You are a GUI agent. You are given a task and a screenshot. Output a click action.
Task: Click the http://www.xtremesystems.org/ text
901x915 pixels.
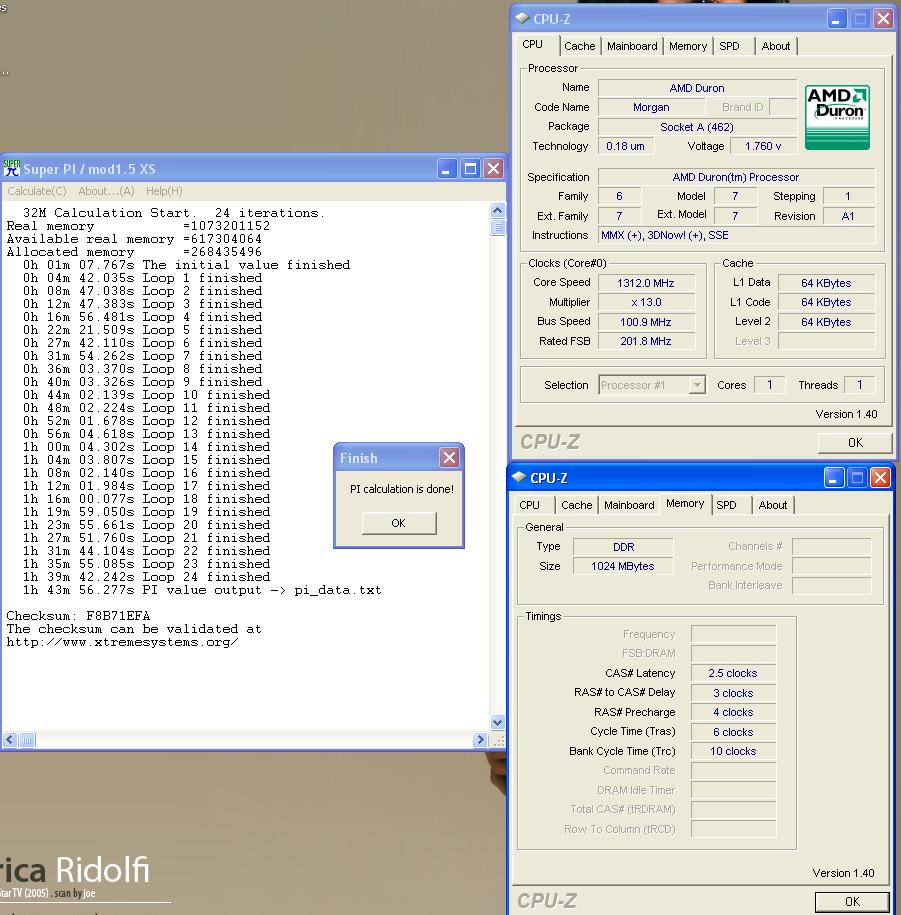[x=122, y=642]
